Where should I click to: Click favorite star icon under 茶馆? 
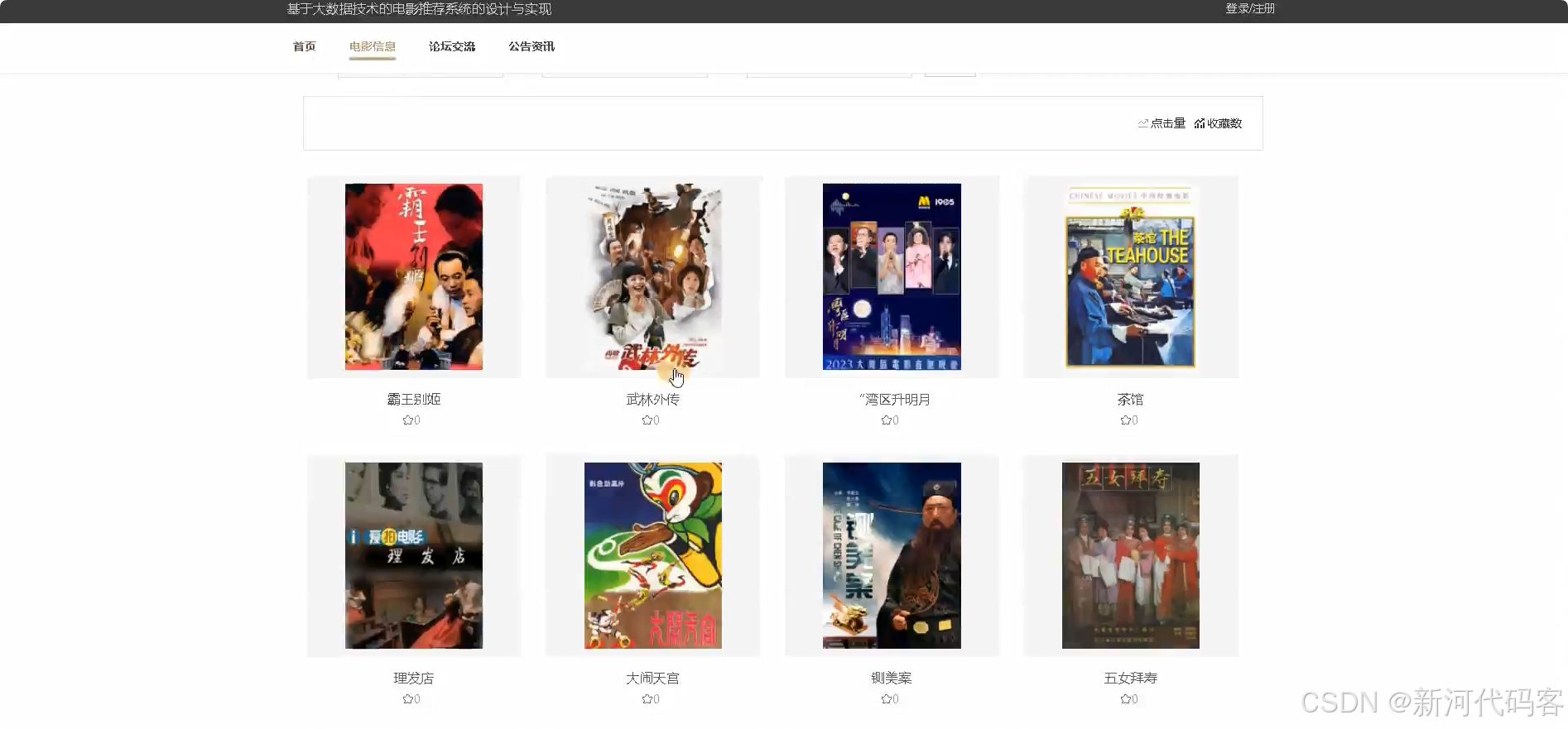click(1125, 420)
